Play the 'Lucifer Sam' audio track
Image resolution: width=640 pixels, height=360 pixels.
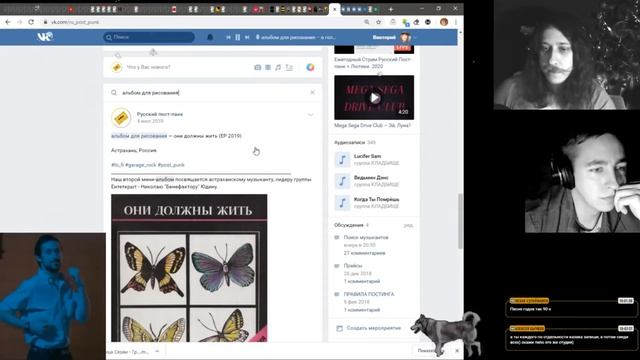[342, 160]
